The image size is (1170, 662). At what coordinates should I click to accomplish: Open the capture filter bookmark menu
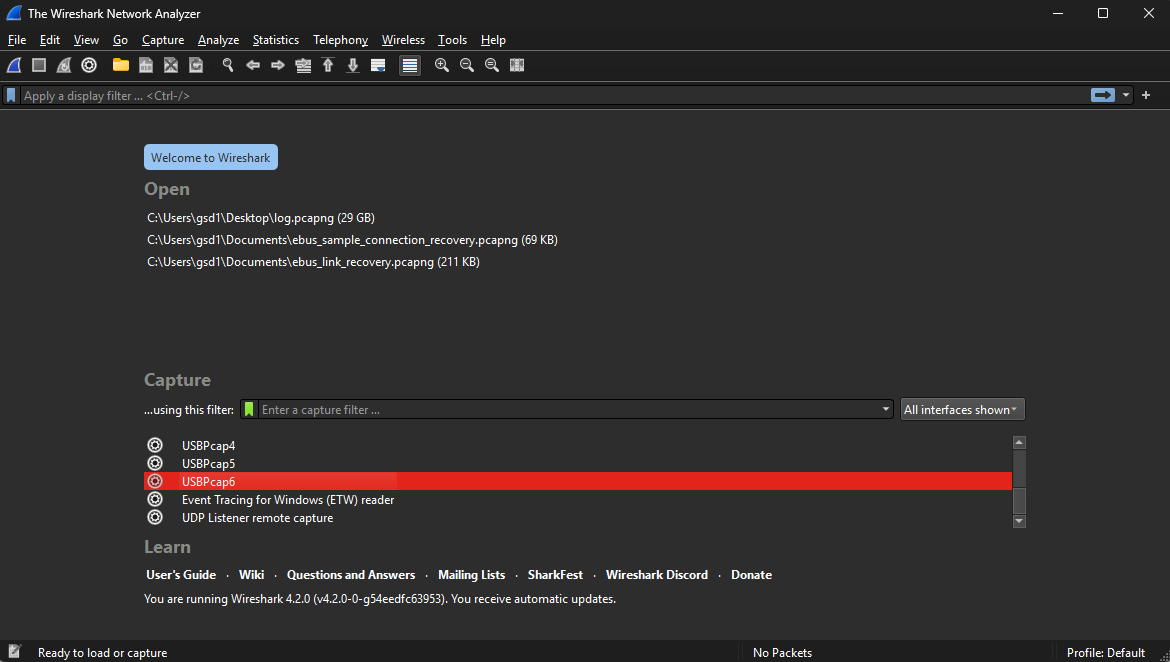click(x=249, y=410)
